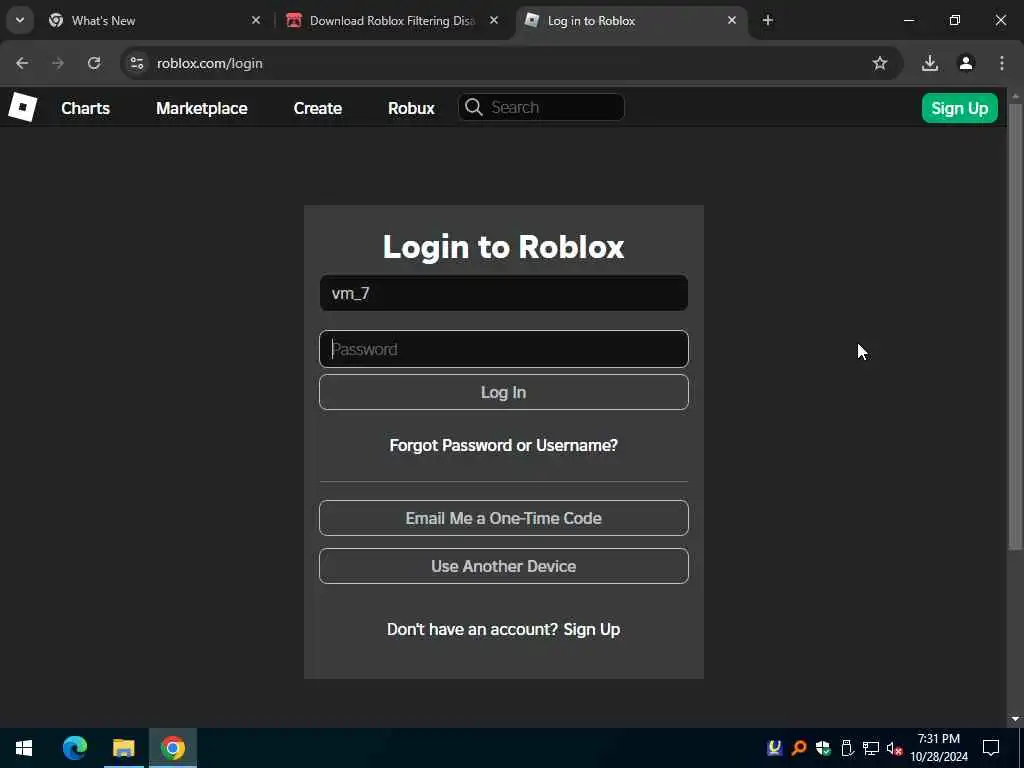Open File Explorer from taskbar
Screen dimensions: 1024x768
pos(123,748)
